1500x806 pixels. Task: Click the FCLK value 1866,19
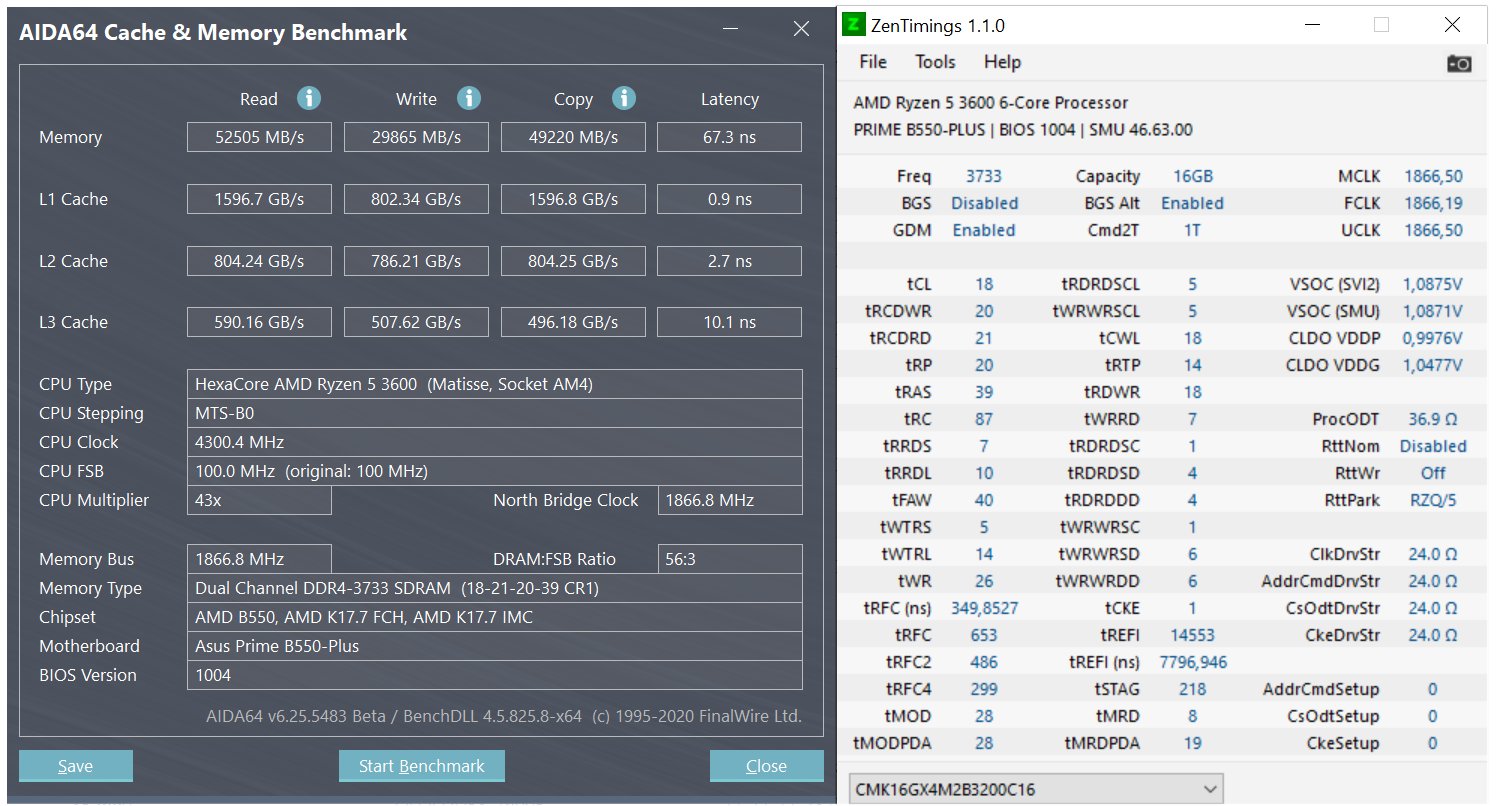coord(1432,203)
